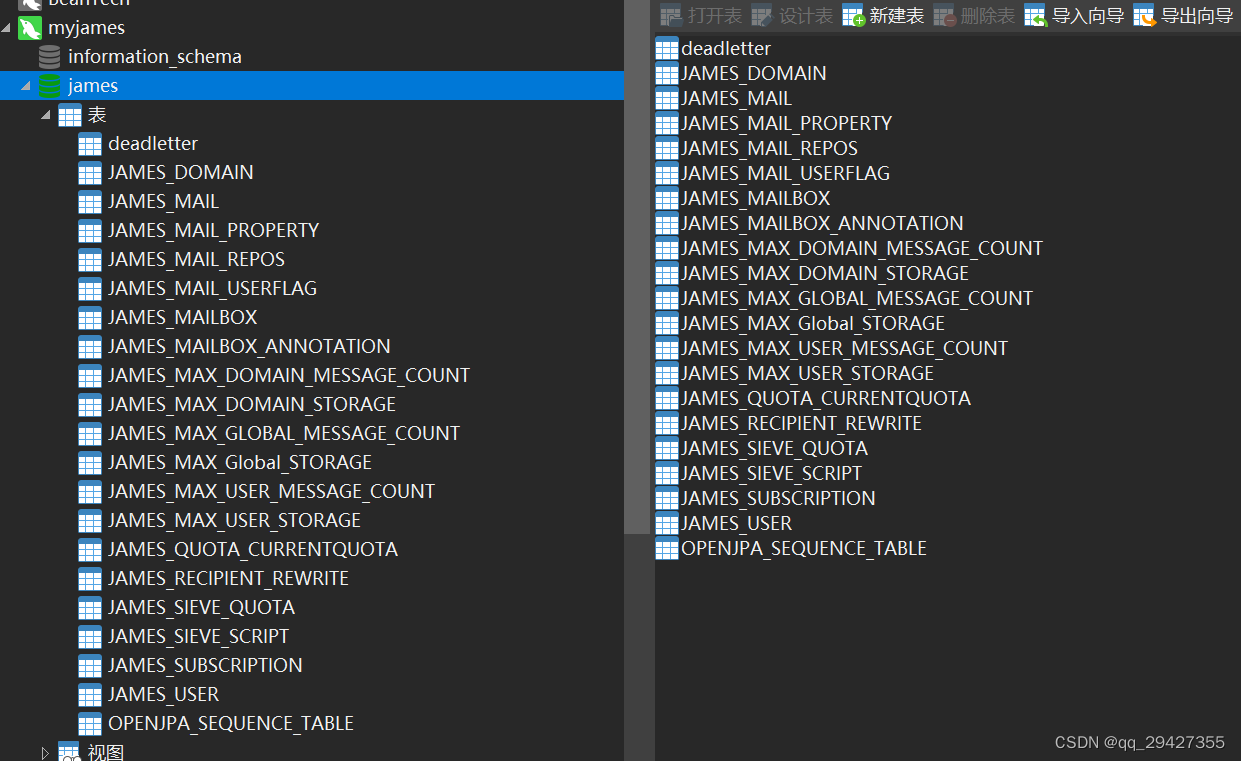Click the 视图 views folder icon
The image size is (1241, 761).
pyautogui.click(x=69, y=752)
